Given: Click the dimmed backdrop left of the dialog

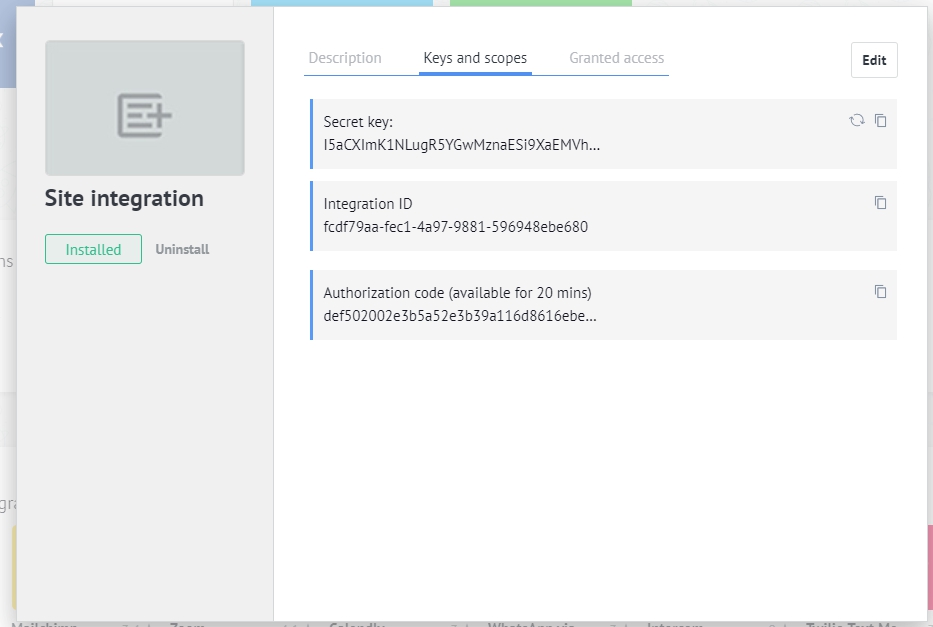Looking at the screenshot, I should pos(7,350).
